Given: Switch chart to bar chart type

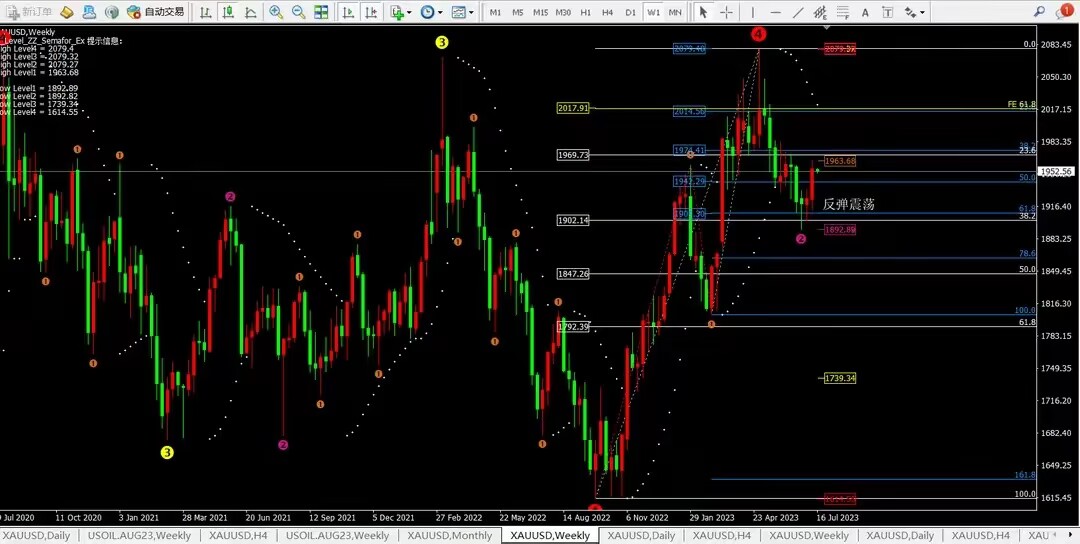Looking at the screenshot, I should pos(205,12).
